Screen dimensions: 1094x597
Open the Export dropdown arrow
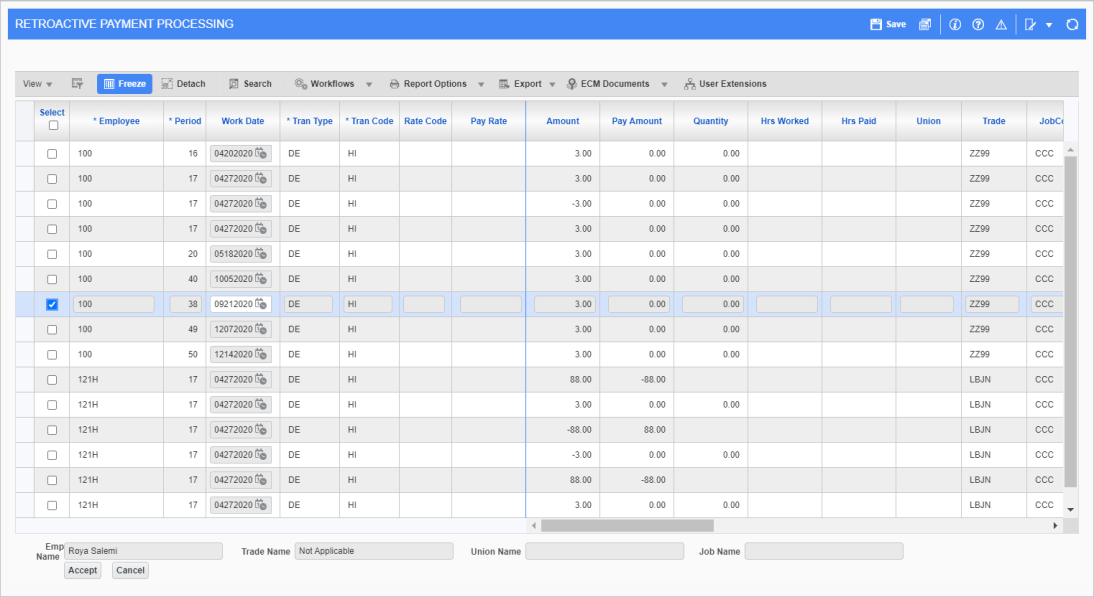tap(552, 85)
